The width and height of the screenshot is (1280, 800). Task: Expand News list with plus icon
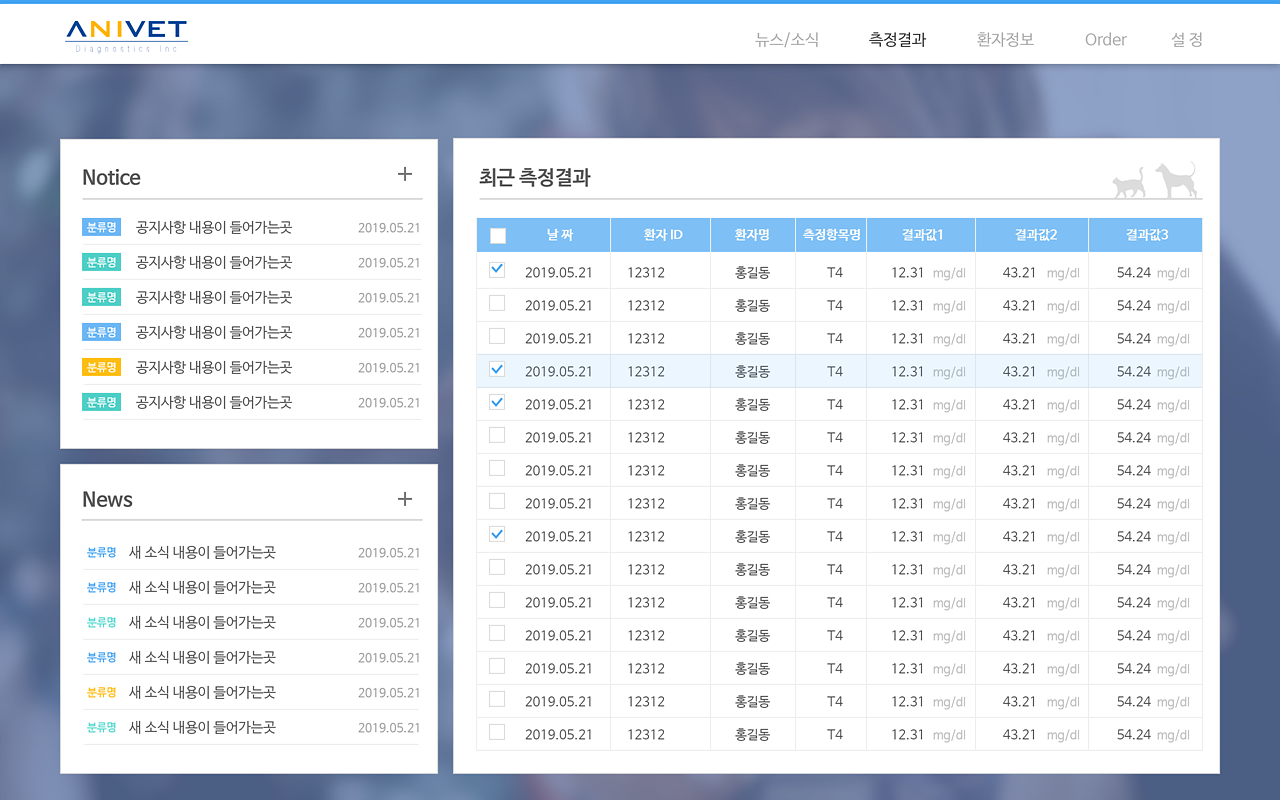[x=405, y=499]
